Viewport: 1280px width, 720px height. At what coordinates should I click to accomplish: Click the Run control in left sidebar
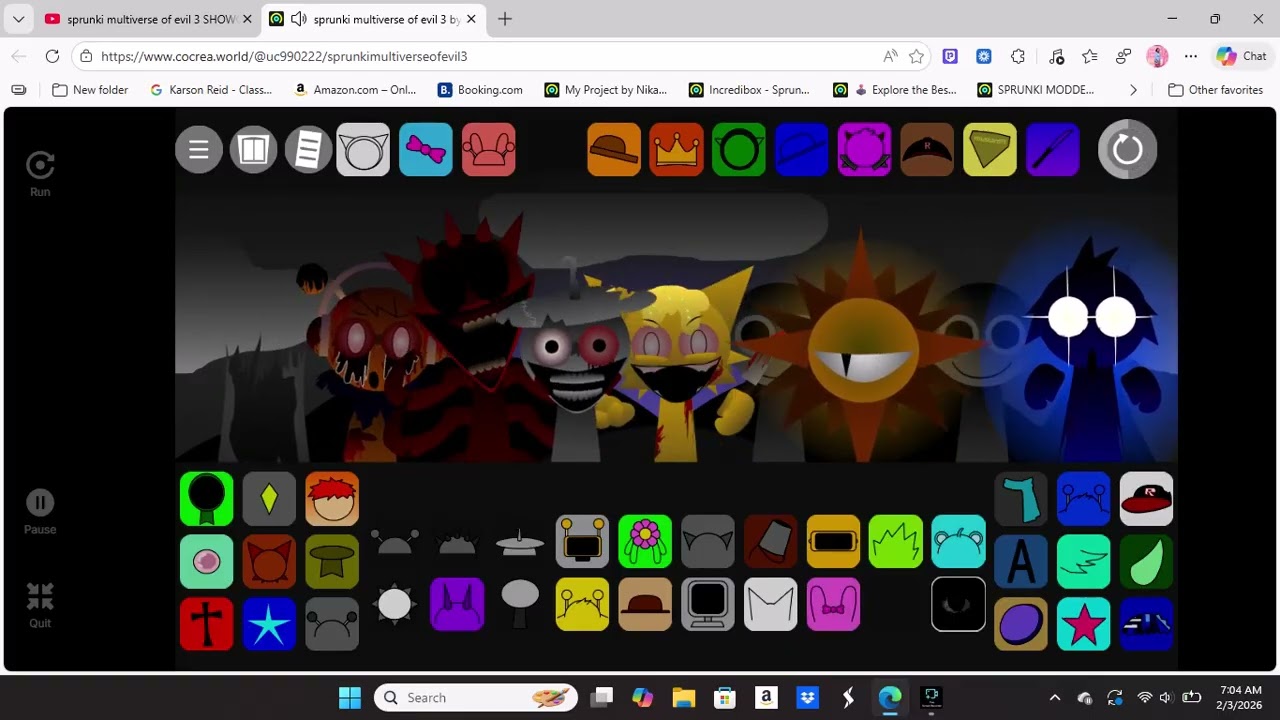(x=40, y=174)
